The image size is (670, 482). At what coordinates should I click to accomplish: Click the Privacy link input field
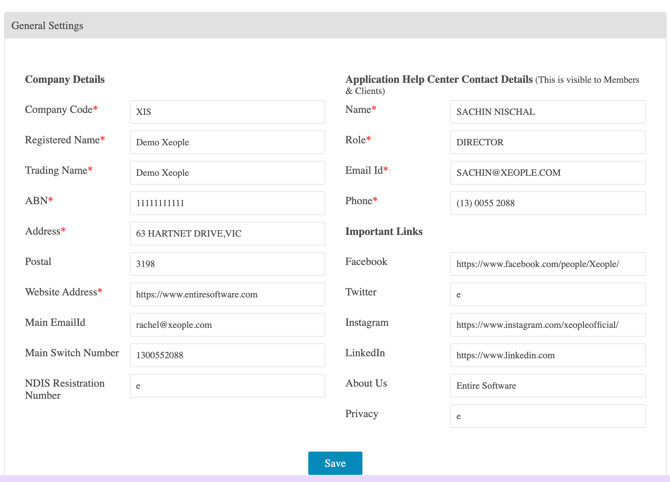[547, 416]
